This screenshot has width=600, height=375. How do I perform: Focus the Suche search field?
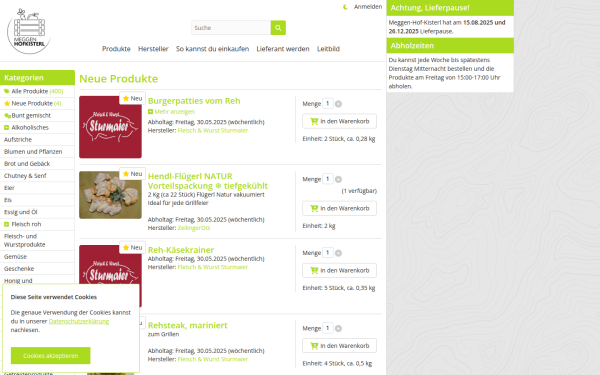tap(231, 28)
